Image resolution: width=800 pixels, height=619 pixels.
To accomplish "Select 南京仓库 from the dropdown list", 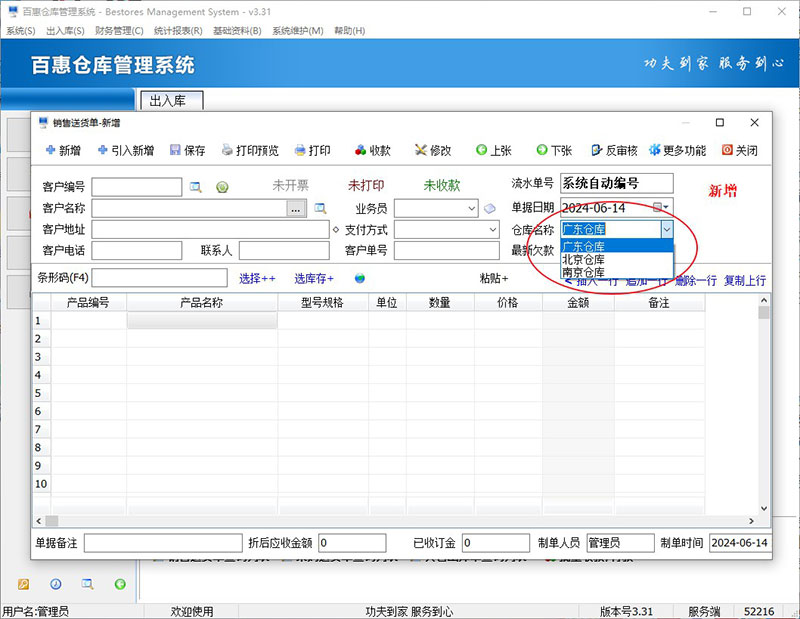I will coord(616,272).
